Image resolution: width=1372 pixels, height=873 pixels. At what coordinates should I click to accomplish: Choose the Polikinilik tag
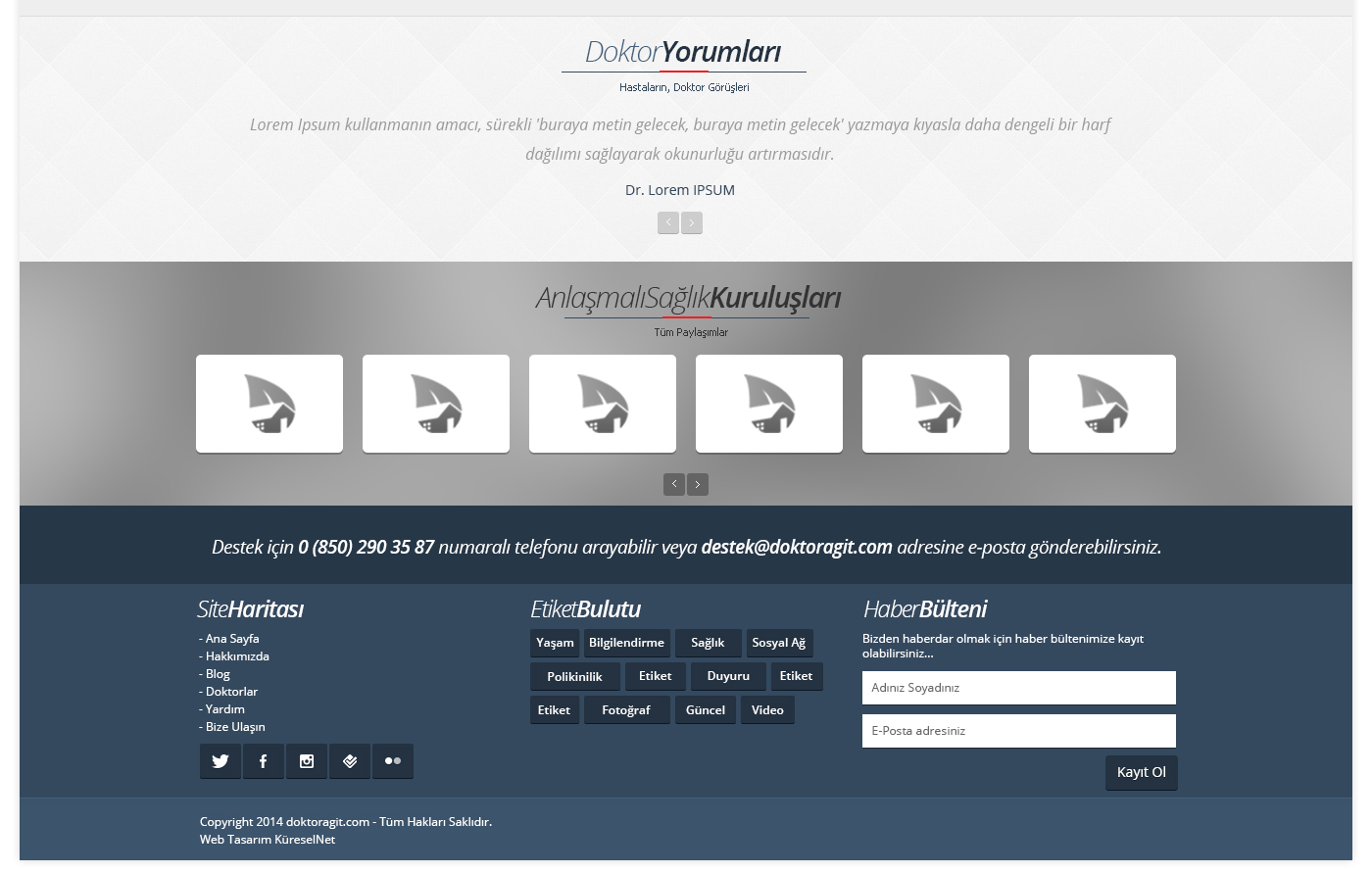point(574,677)
